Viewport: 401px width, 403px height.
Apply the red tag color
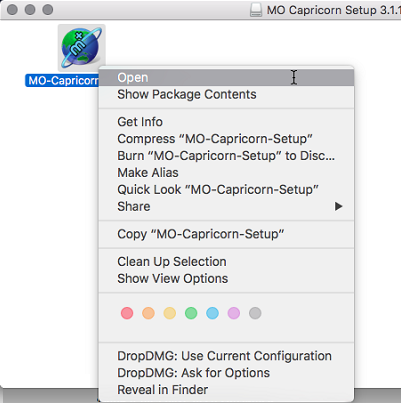127,313
